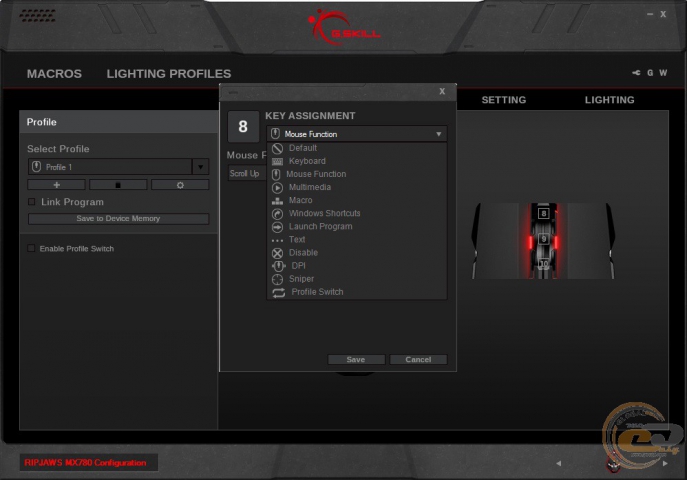Choose the Text assignment option
This screenshot has height=480, width=687.
tap(297, 240)
